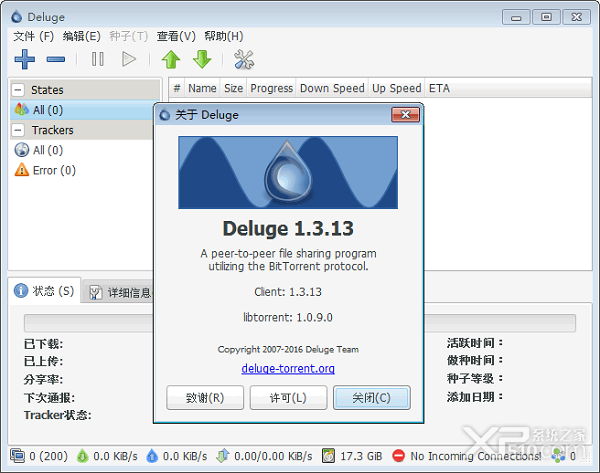Click the protocol traffic icon in status bar
The image size is (600, 473).
coord(222,456)
